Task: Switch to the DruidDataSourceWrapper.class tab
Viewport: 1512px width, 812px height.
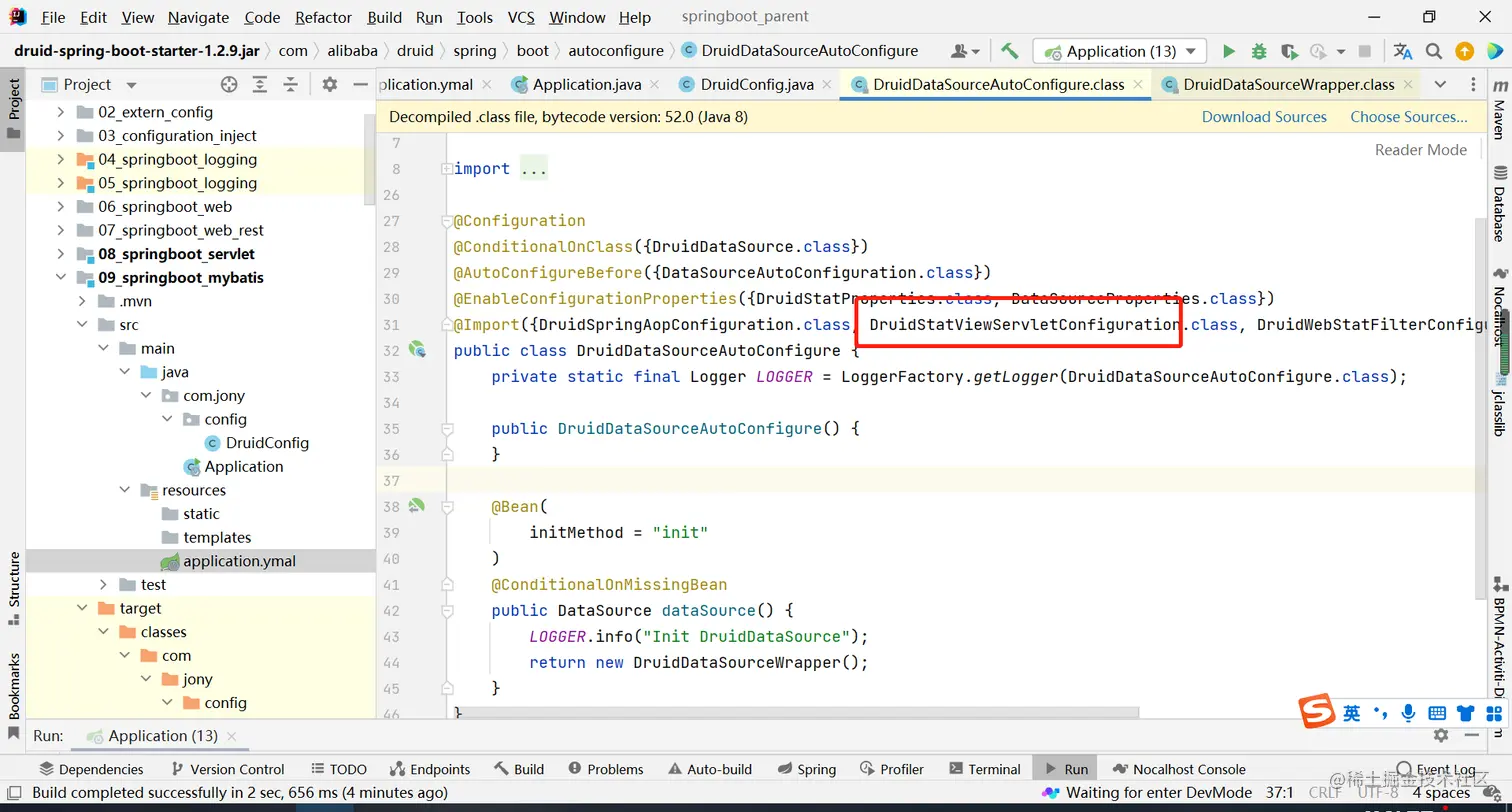Action: [x=1288, y=85]
